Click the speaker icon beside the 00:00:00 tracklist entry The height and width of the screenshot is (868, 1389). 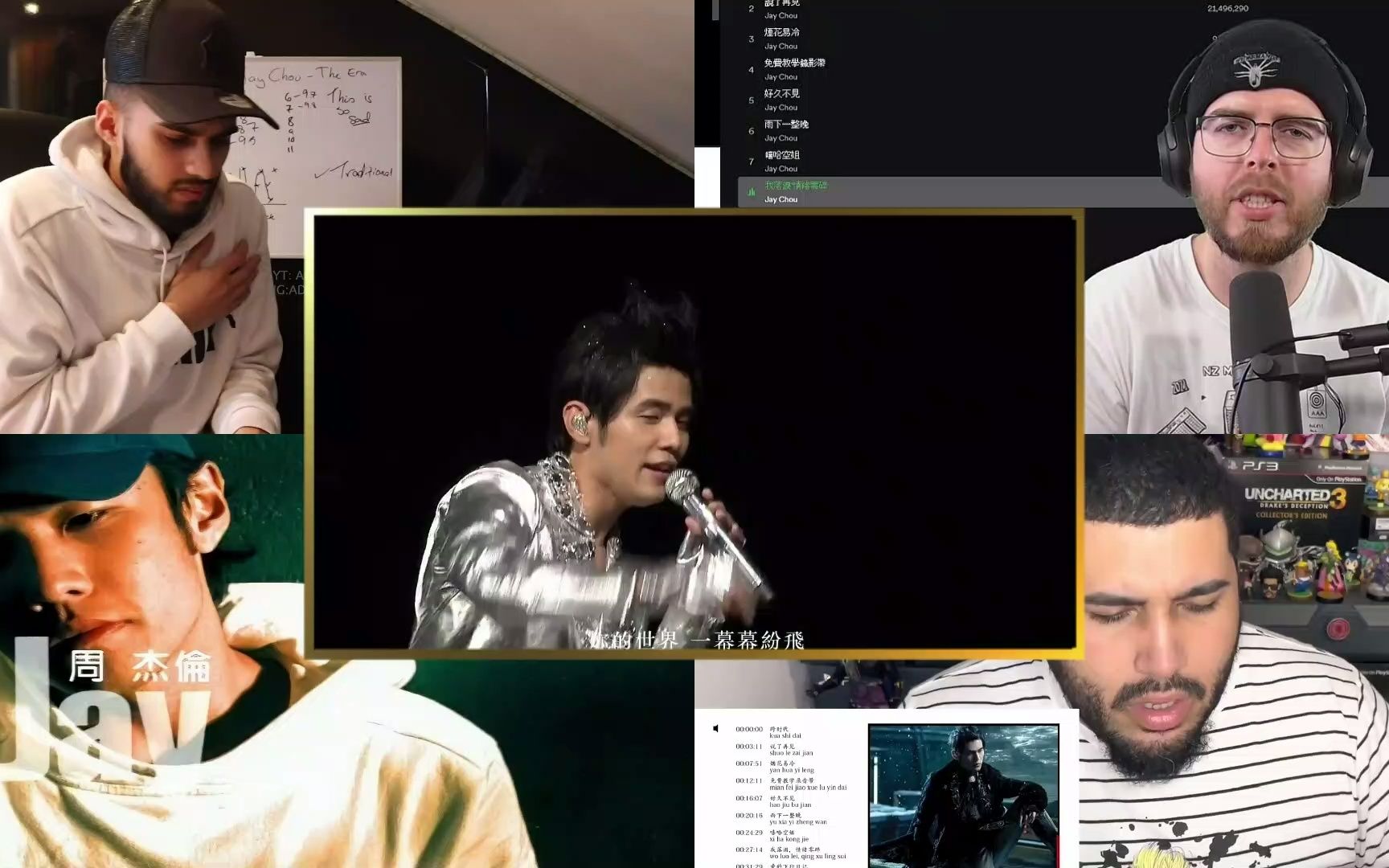(715, 729)
